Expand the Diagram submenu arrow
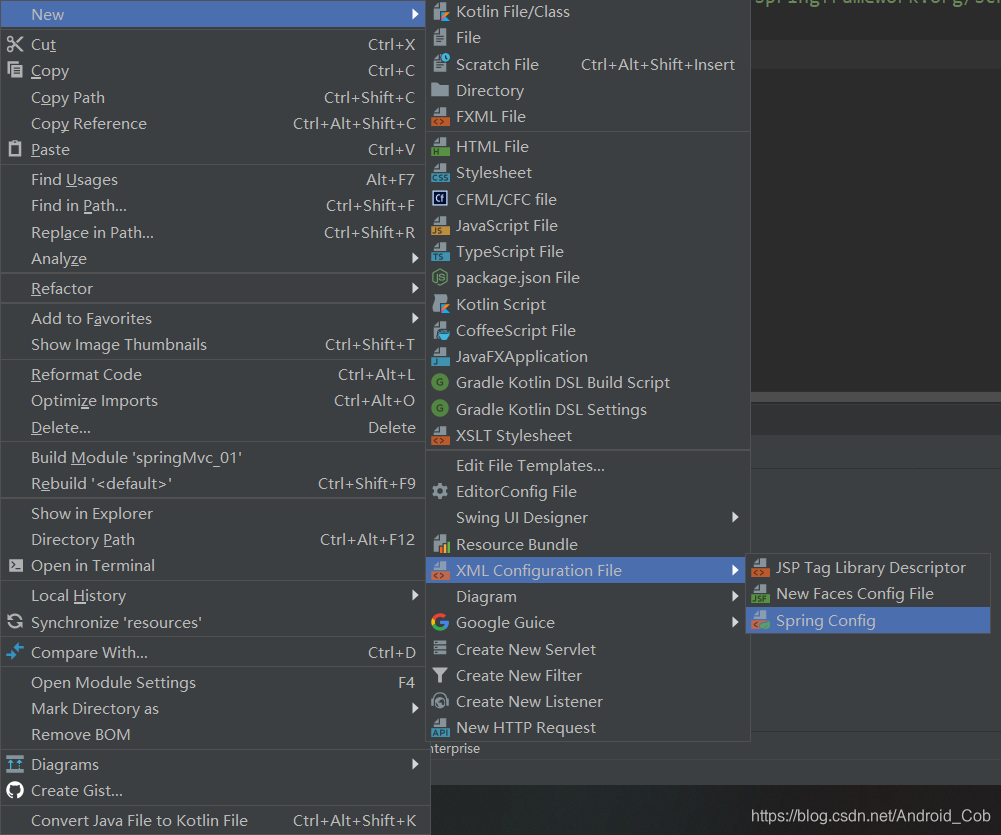This screenshot has height=835, width=1001. (x=735, y=596)
